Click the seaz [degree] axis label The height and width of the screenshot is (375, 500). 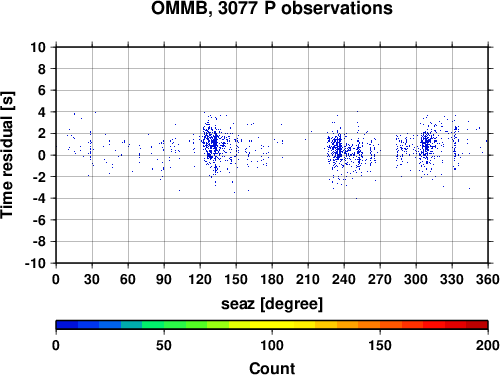(x=272, y=304)
